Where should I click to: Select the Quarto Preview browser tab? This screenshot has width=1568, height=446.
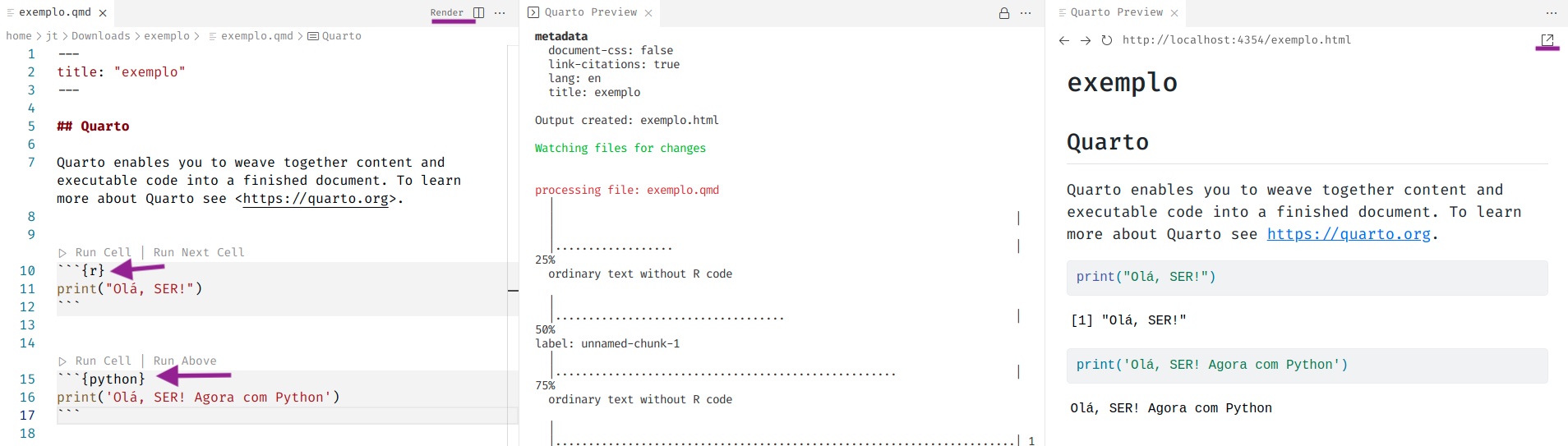(1116, 12)
